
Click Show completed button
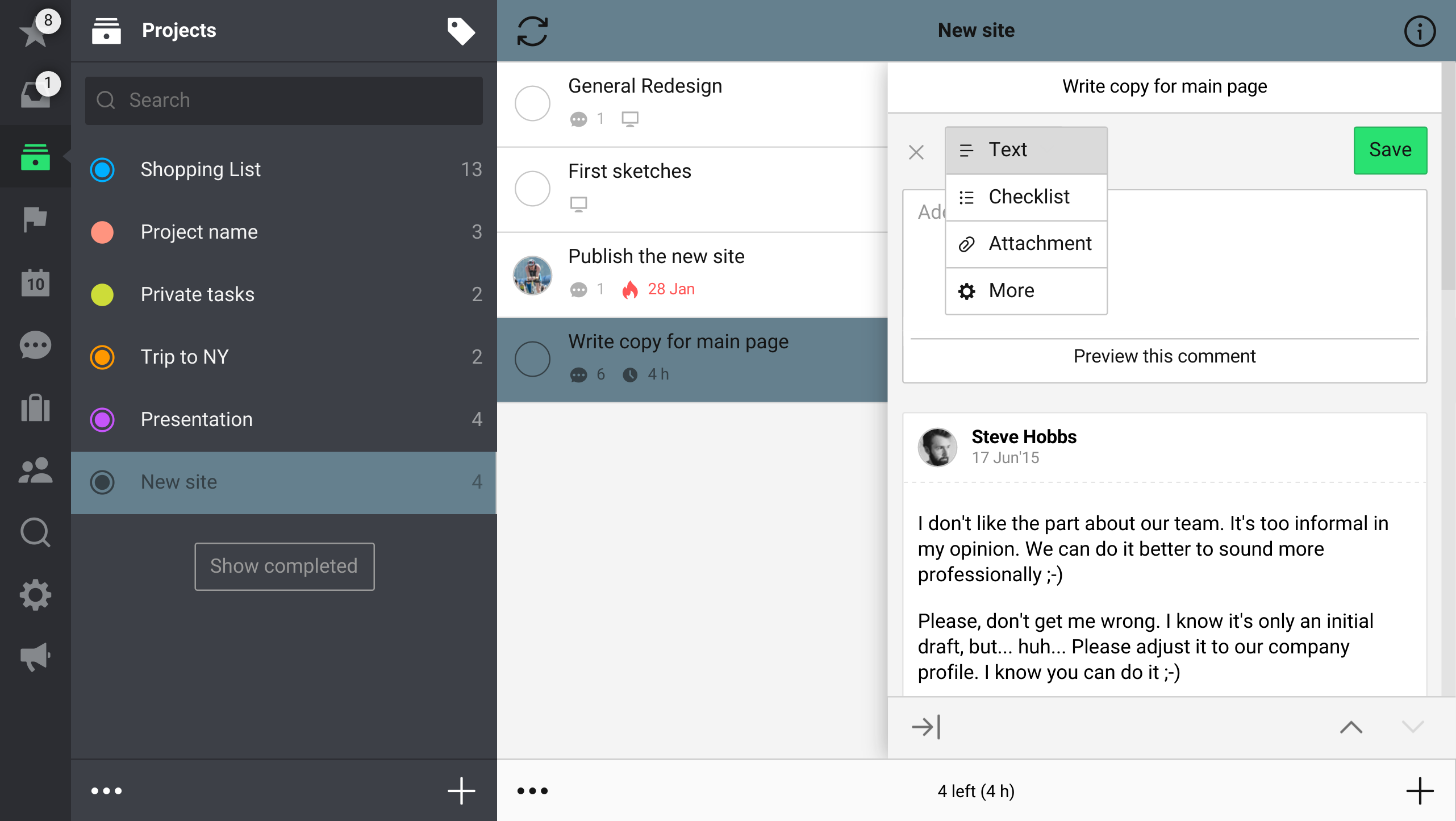tap(284, 566)
